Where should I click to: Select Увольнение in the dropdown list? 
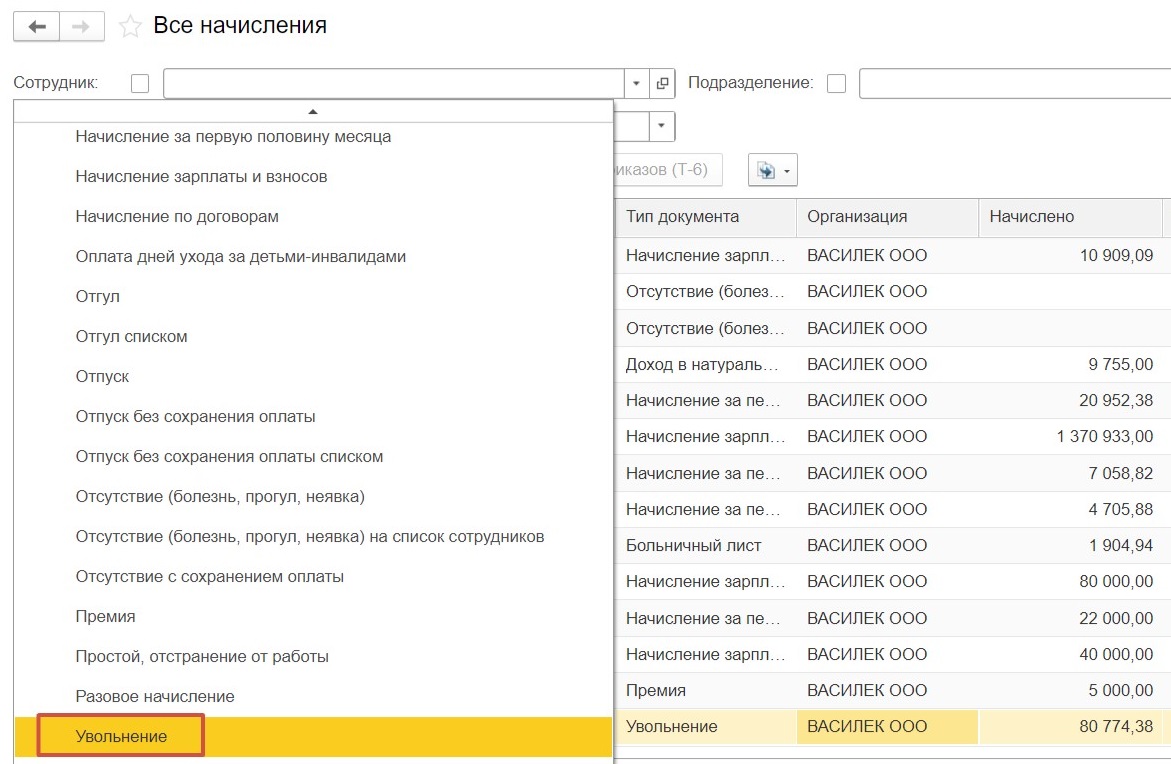tap(313, 736)
